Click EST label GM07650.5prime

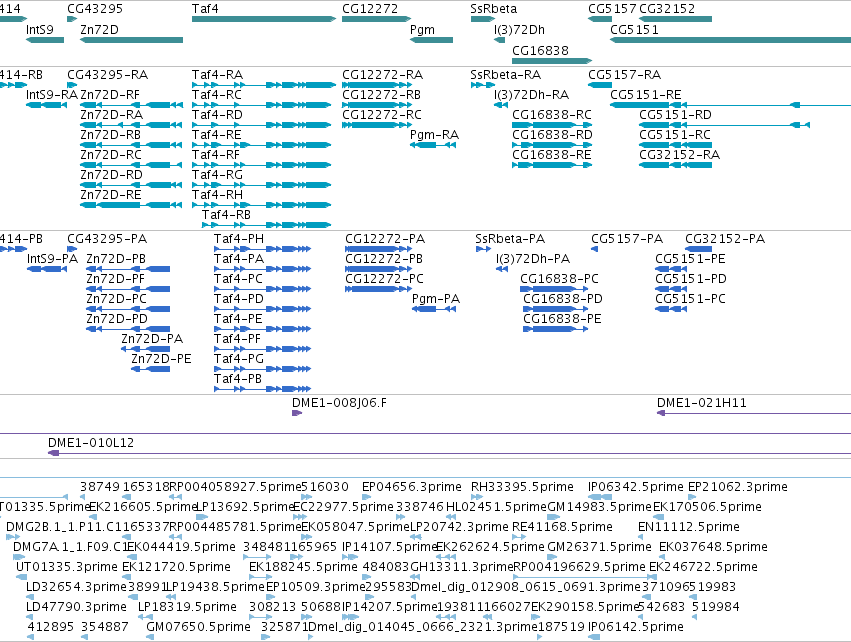(198, 627)
